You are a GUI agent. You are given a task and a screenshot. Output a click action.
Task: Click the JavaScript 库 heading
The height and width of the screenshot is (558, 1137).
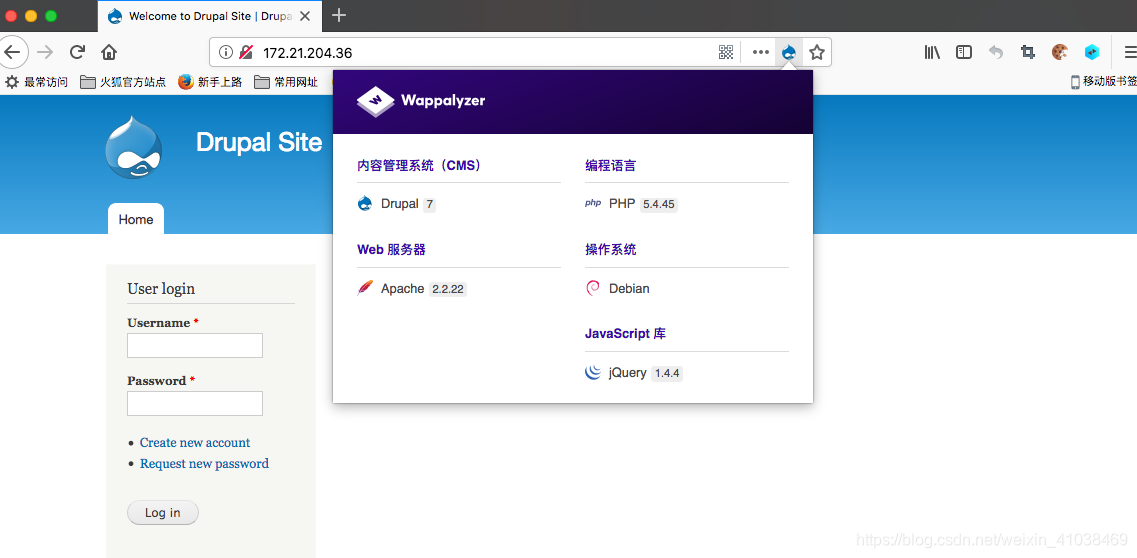(x=626, y=333)
